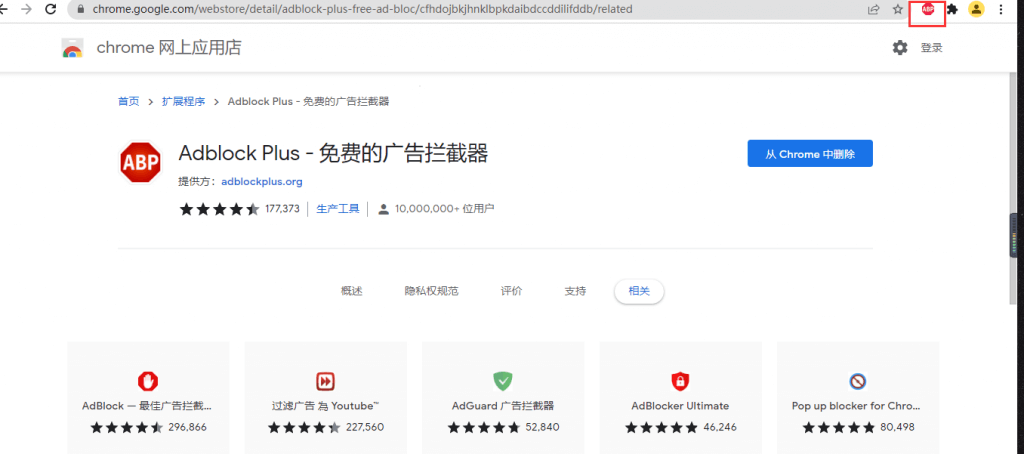The width and height of the screenshot is (1024, 454).
Task: Click the Pop up blocker prohibition icon
Action: pyautogui.click(x=857, y=381)
